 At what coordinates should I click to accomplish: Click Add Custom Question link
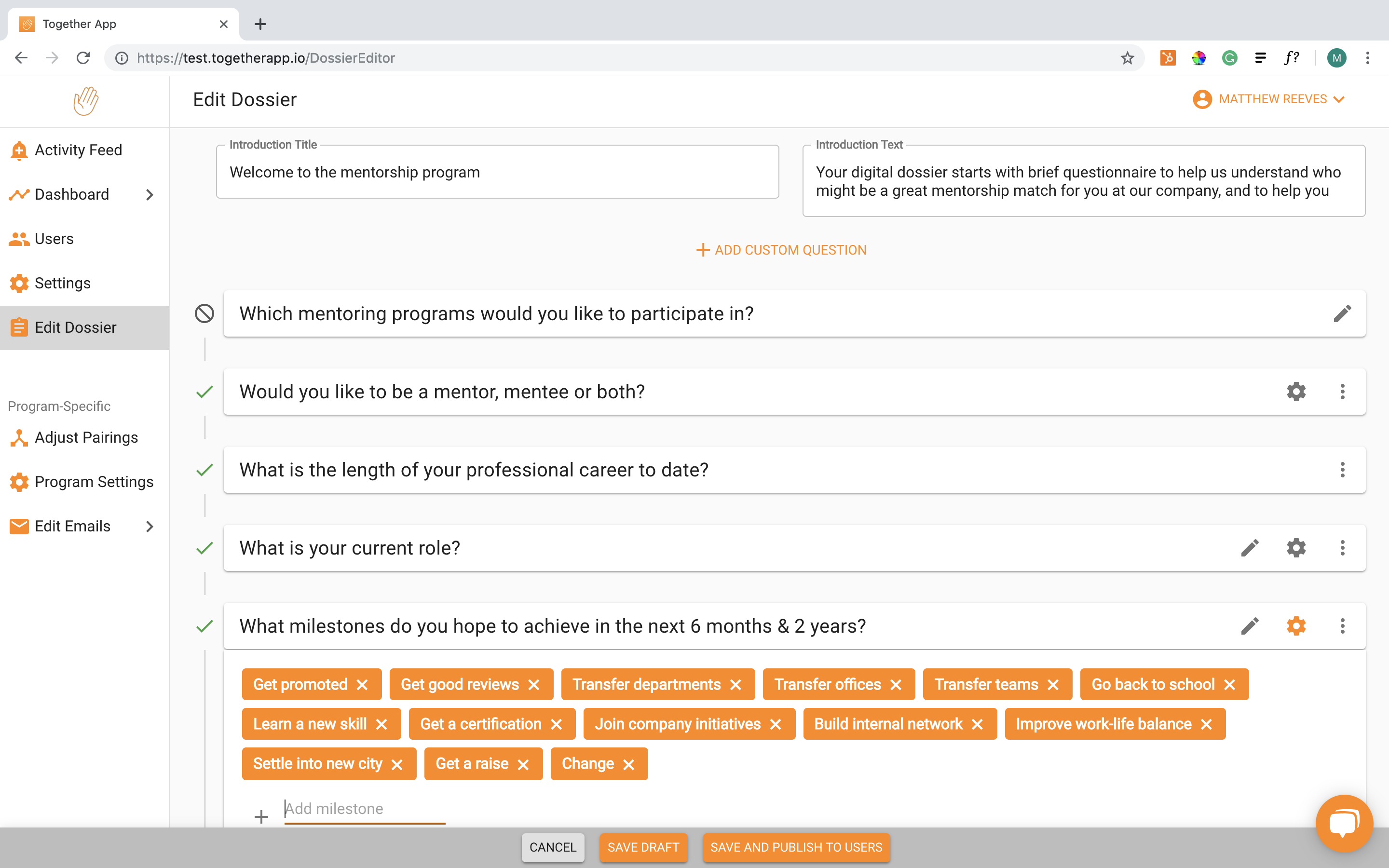coord(781,250)
